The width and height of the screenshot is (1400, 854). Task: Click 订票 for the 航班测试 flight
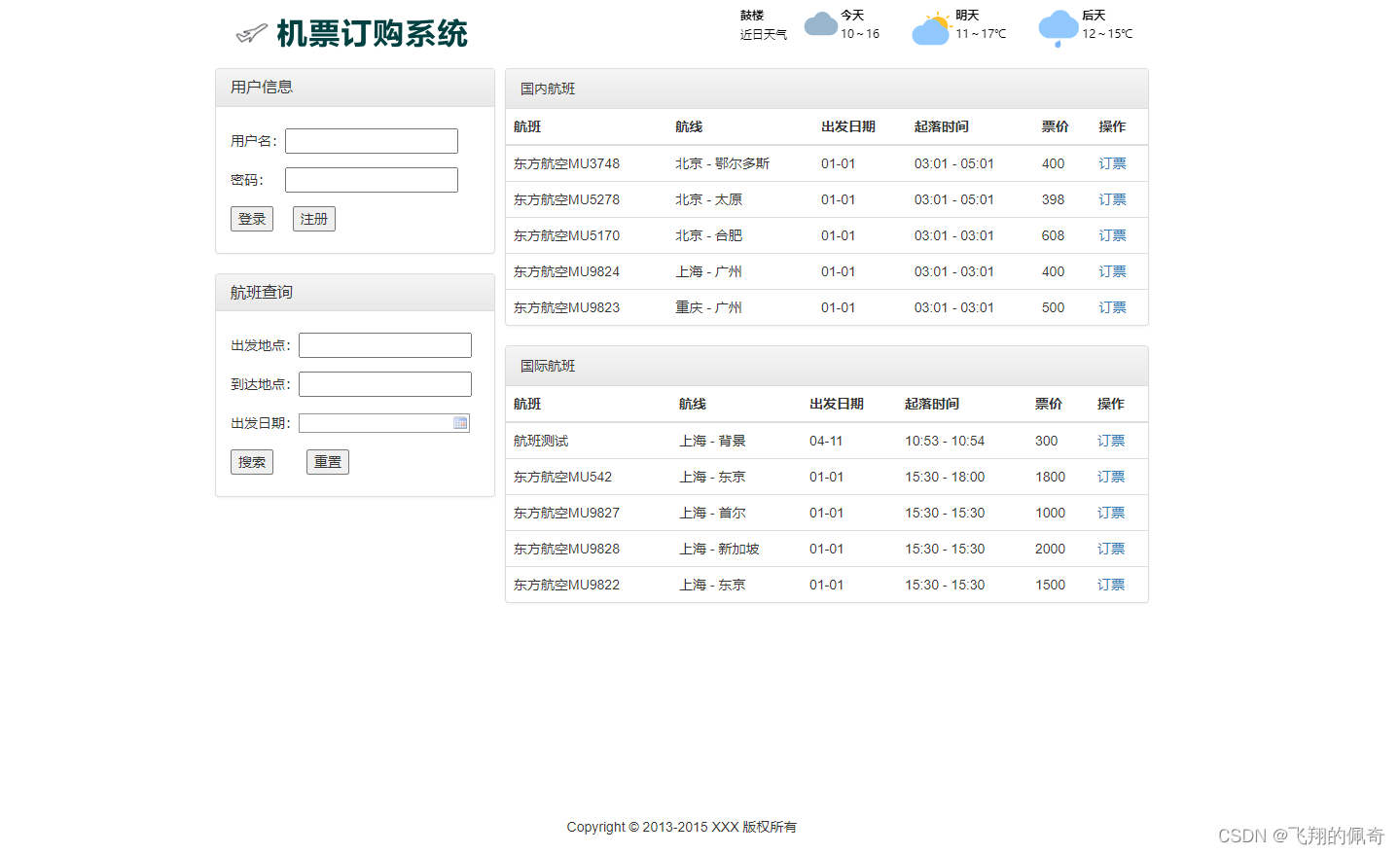coord(1110,440)
